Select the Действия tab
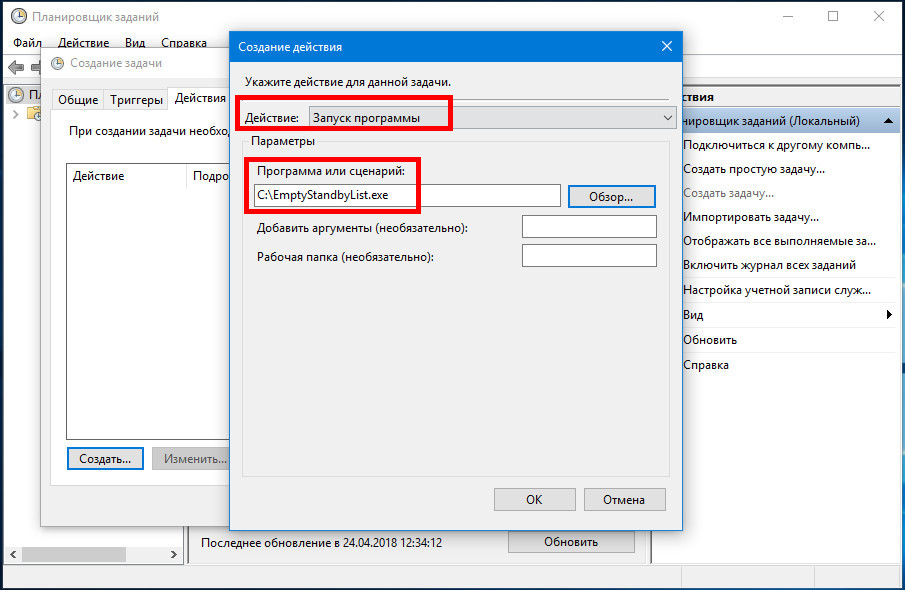The height and width of the screenshot is (590, 905). point(200,98)
